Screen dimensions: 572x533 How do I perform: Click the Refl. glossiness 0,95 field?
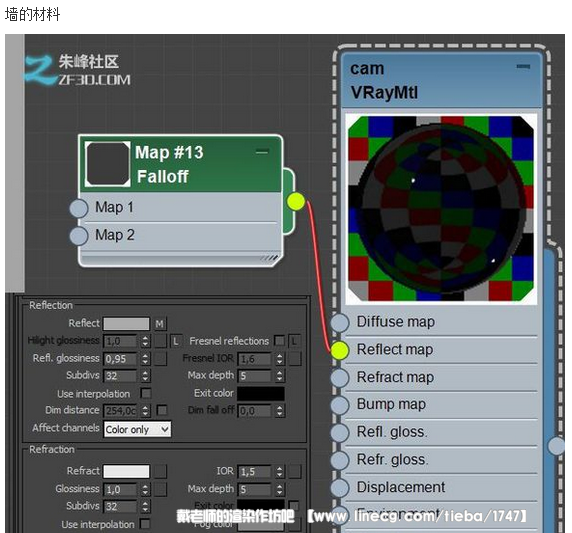[x=120, y=359]
